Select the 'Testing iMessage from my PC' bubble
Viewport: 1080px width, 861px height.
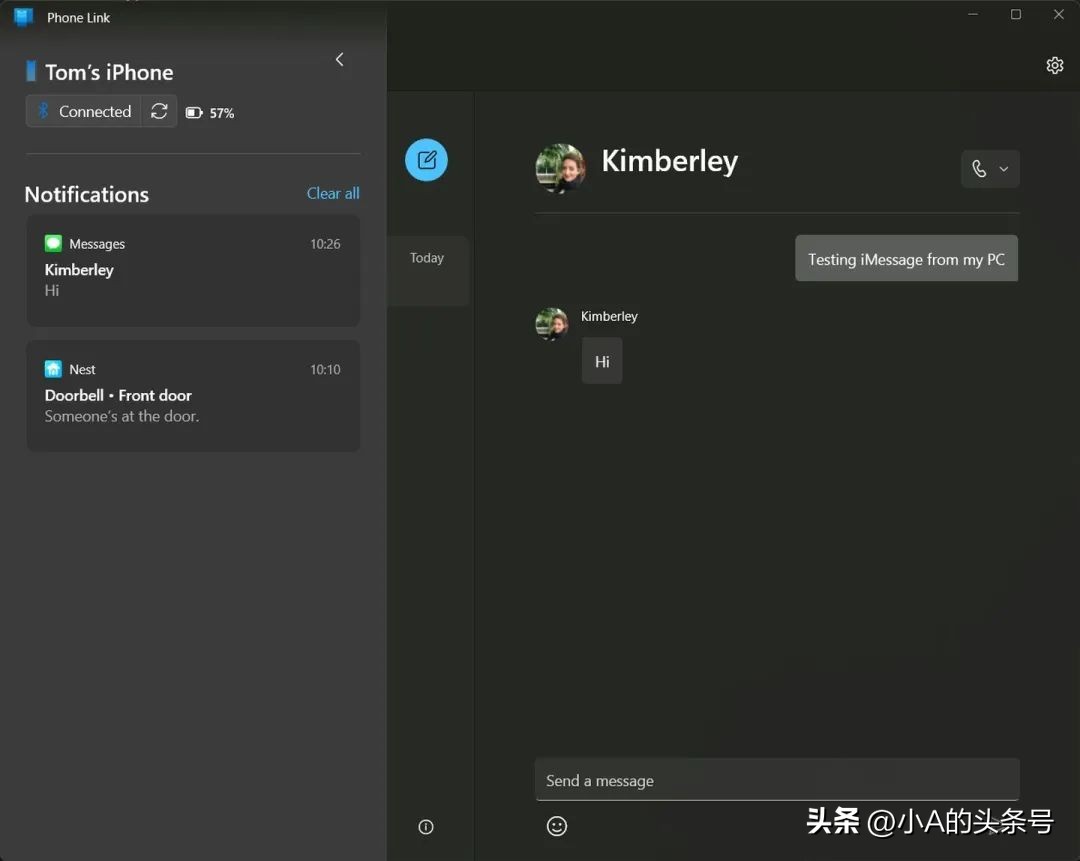[x=906, y=259]
